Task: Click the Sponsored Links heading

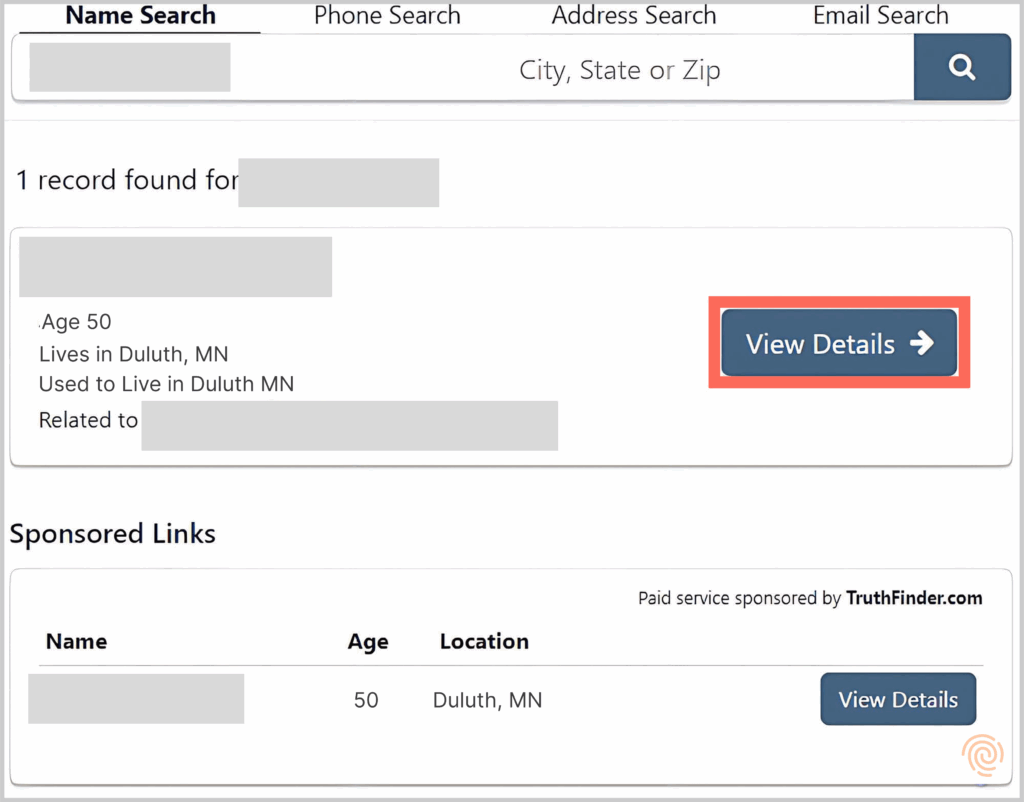Action: (113, 534)
